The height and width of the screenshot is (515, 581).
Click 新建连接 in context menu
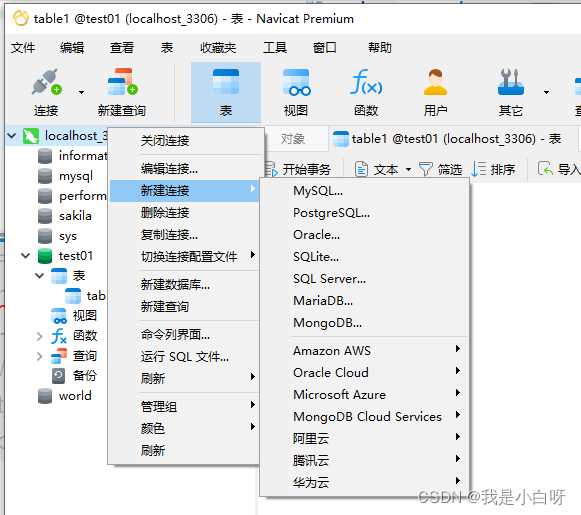point(184,191)
